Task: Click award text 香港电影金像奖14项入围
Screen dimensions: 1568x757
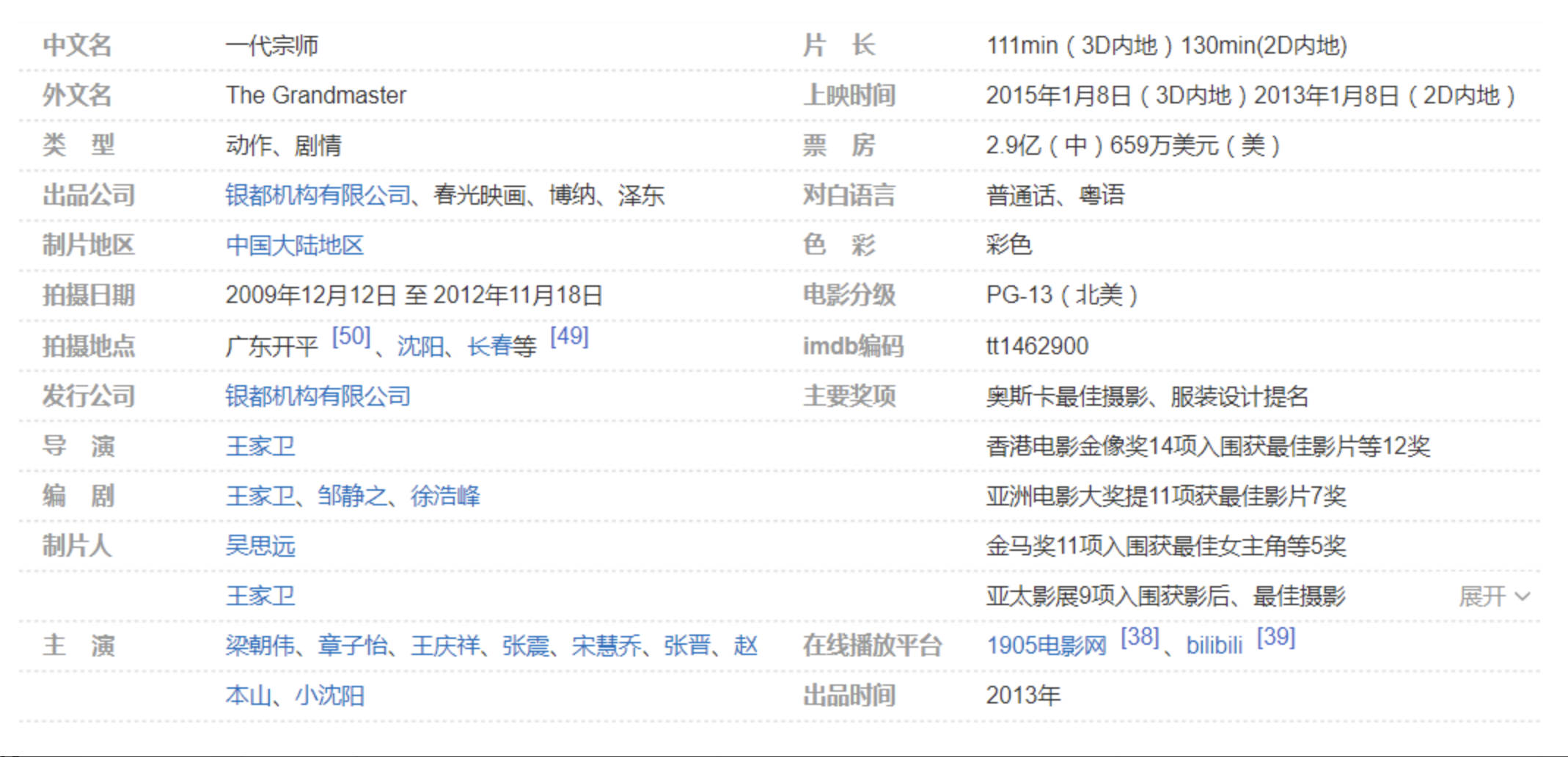Action: (1113, 446)
